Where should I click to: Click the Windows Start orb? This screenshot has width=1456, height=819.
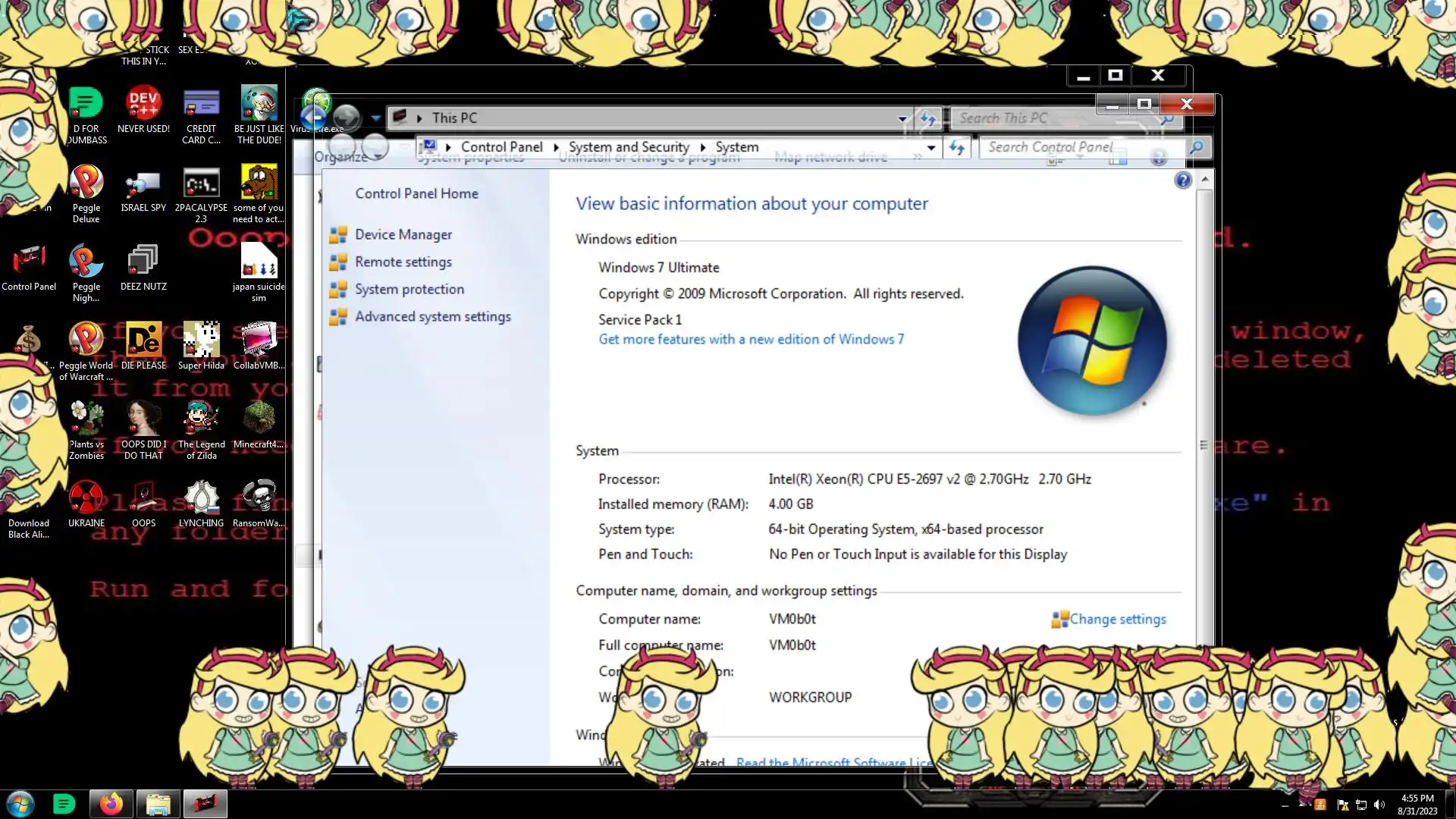click(x=20, y=804)
